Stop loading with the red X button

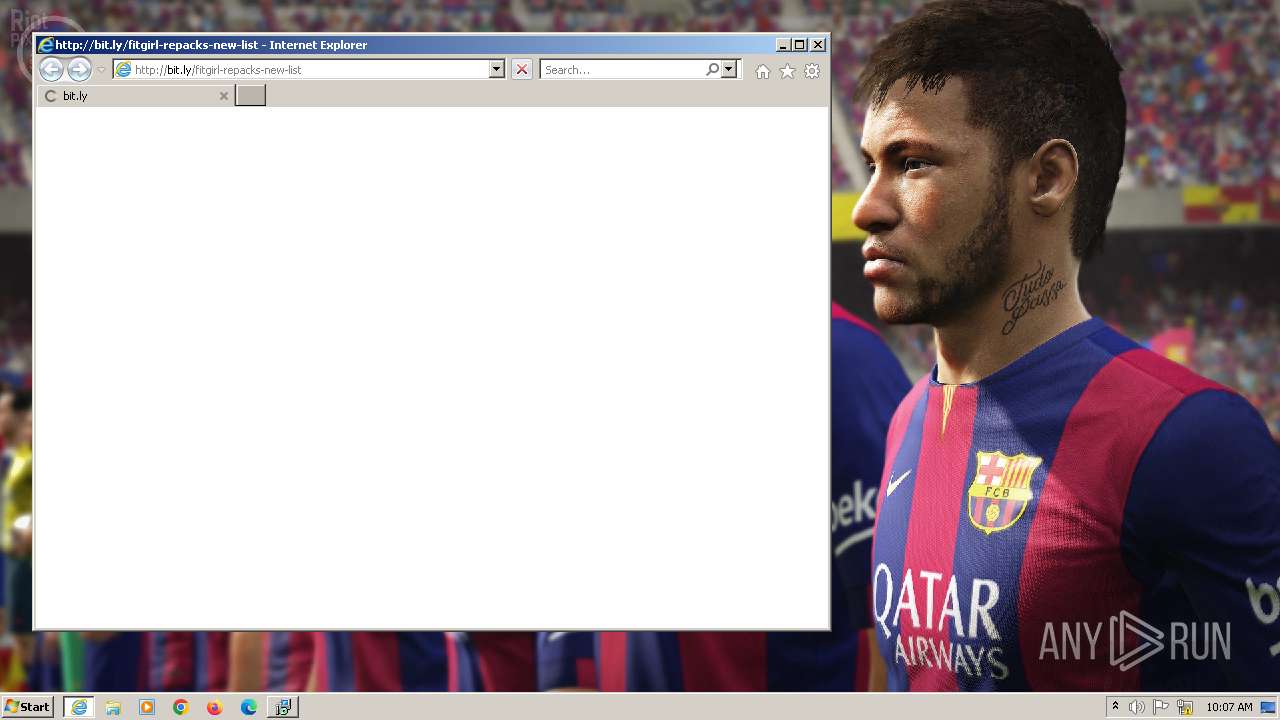coord(521,69)
